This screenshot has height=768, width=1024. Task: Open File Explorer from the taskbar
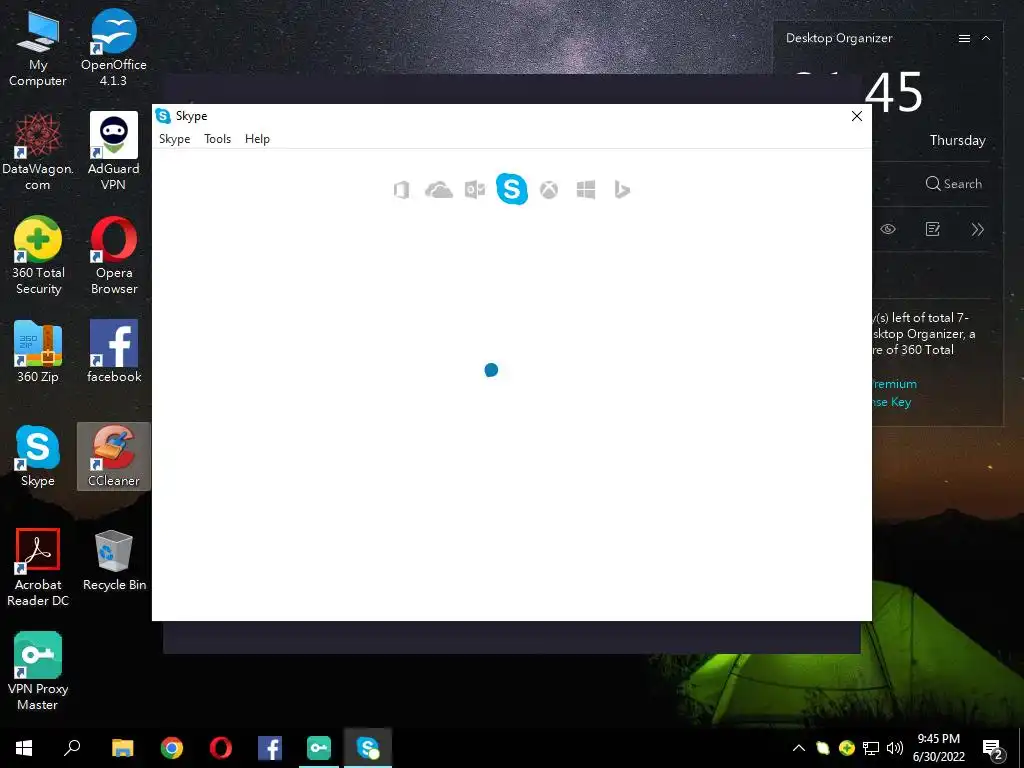tap(122, 748)
